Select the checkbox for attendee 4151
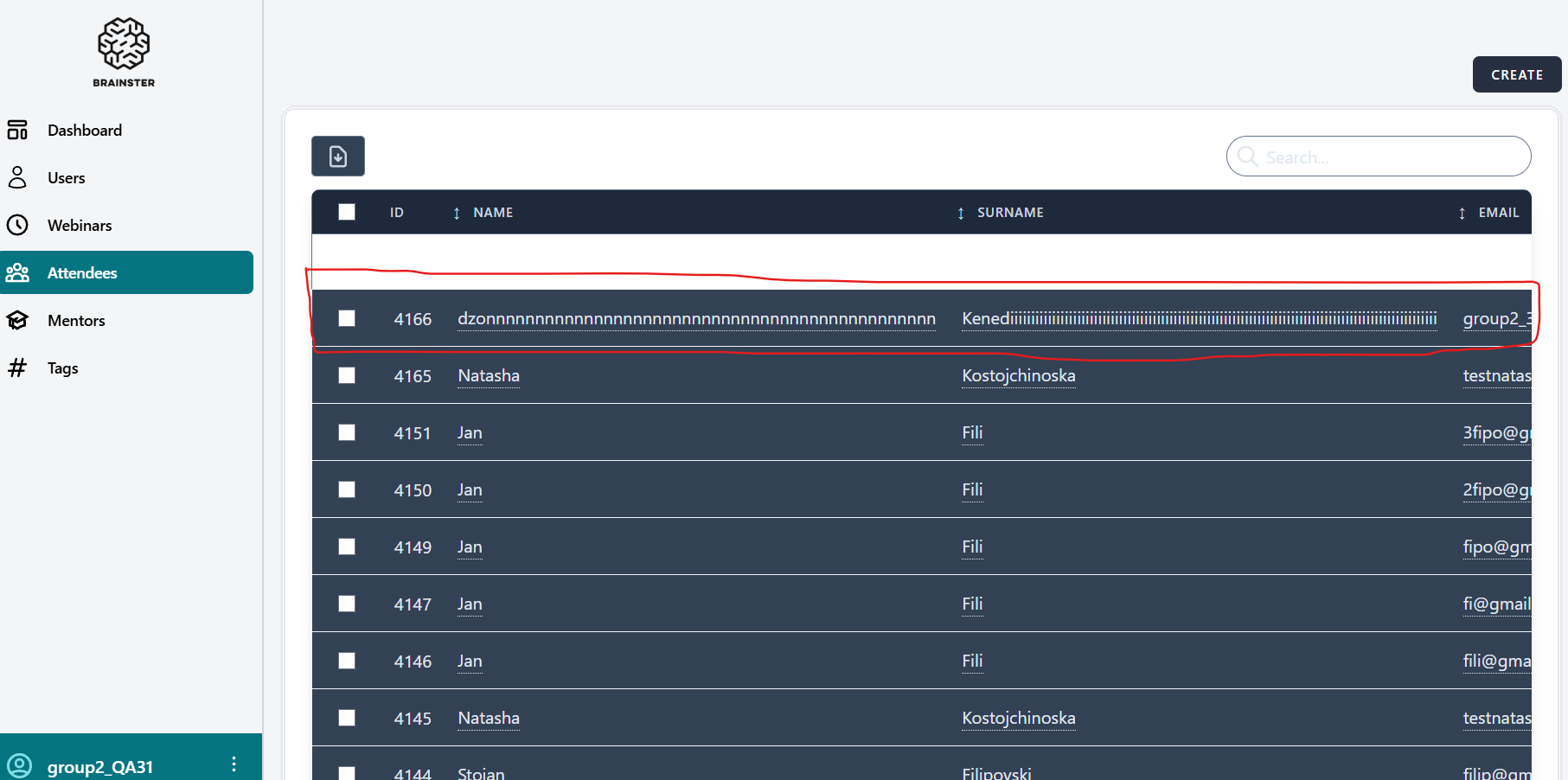This screenshot has height=780, width=1568. 347,432
